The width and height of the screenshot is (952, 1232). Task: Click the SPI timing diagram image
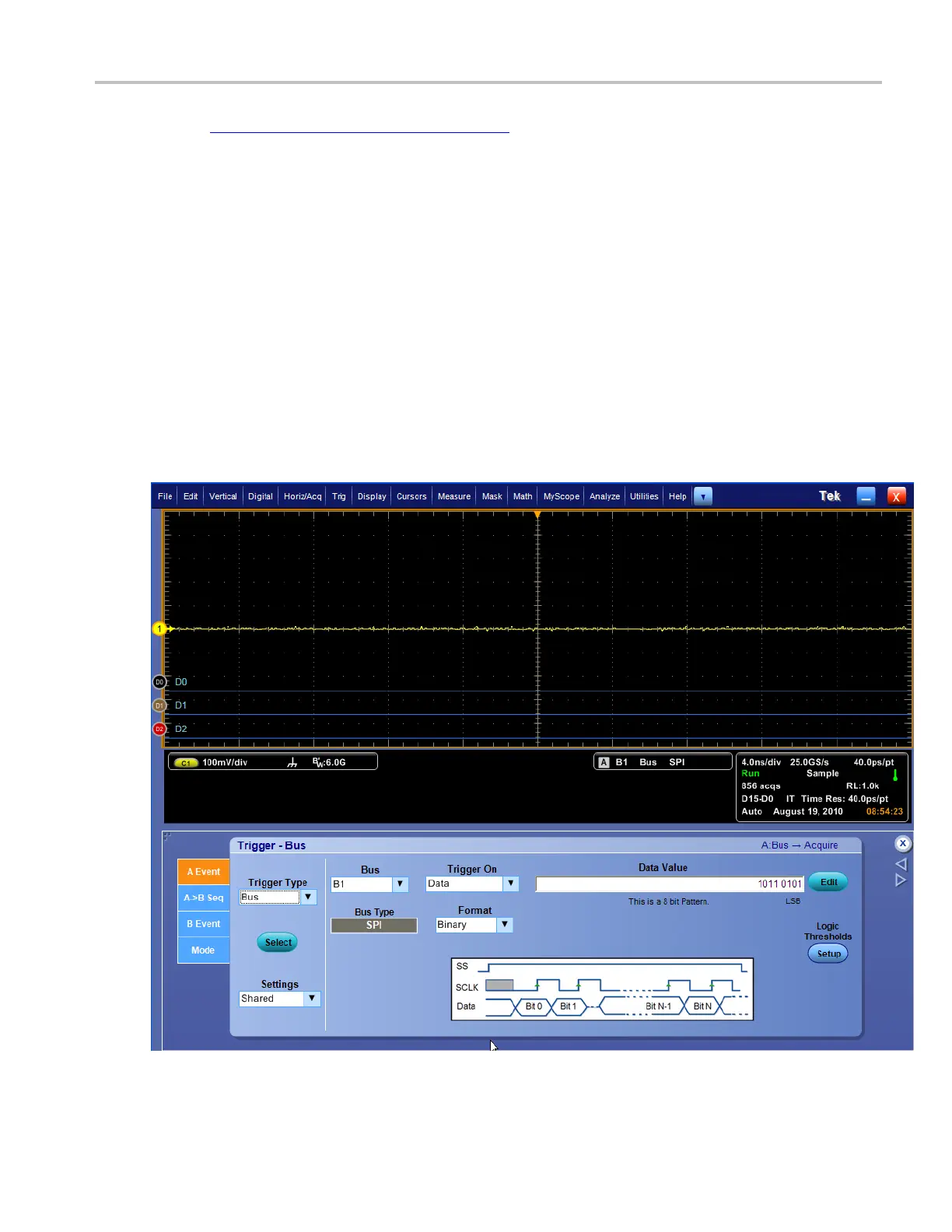(x=602, y=989)
